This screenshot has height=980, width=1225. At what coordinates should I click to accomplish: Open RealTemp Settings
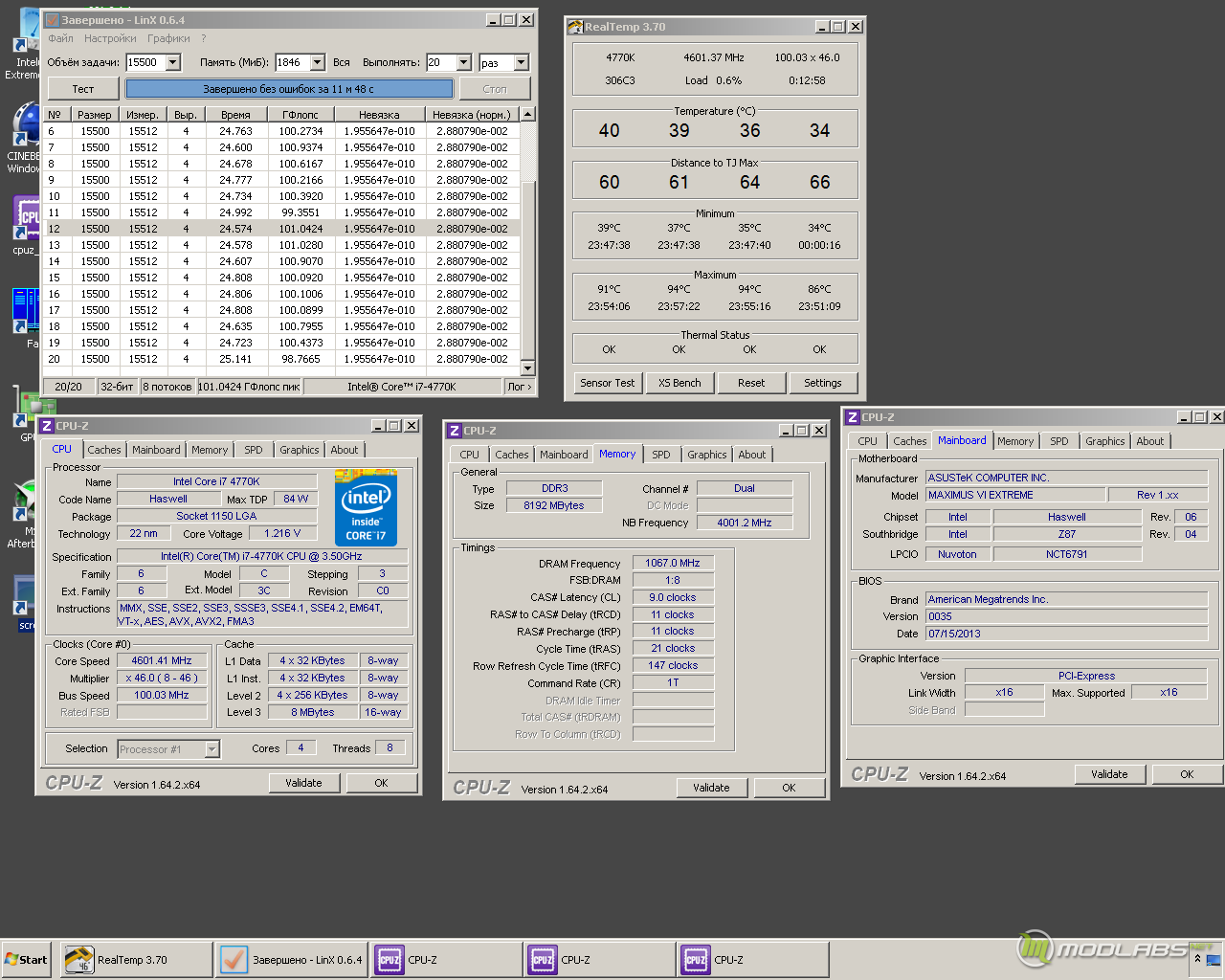tap(823, 383)
